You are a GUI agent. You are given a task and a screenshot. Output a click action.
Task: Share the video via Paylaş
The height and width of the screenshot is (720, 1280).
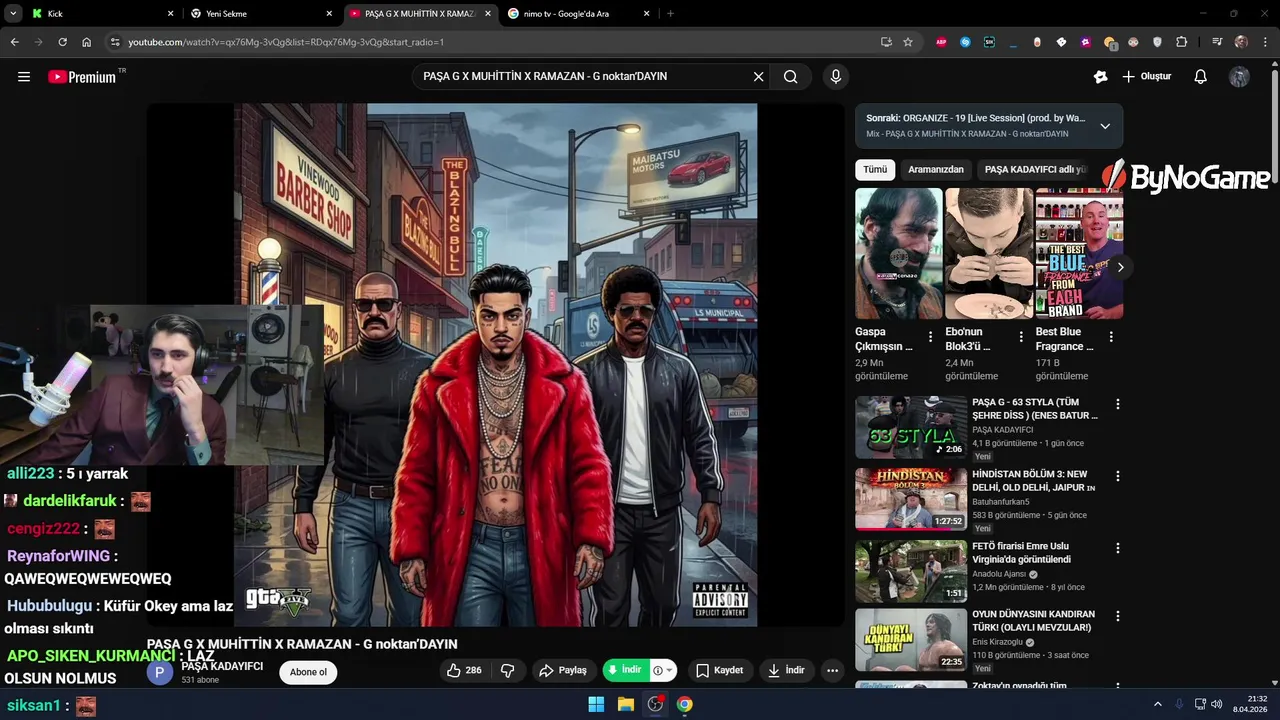(x=563, y=670)
